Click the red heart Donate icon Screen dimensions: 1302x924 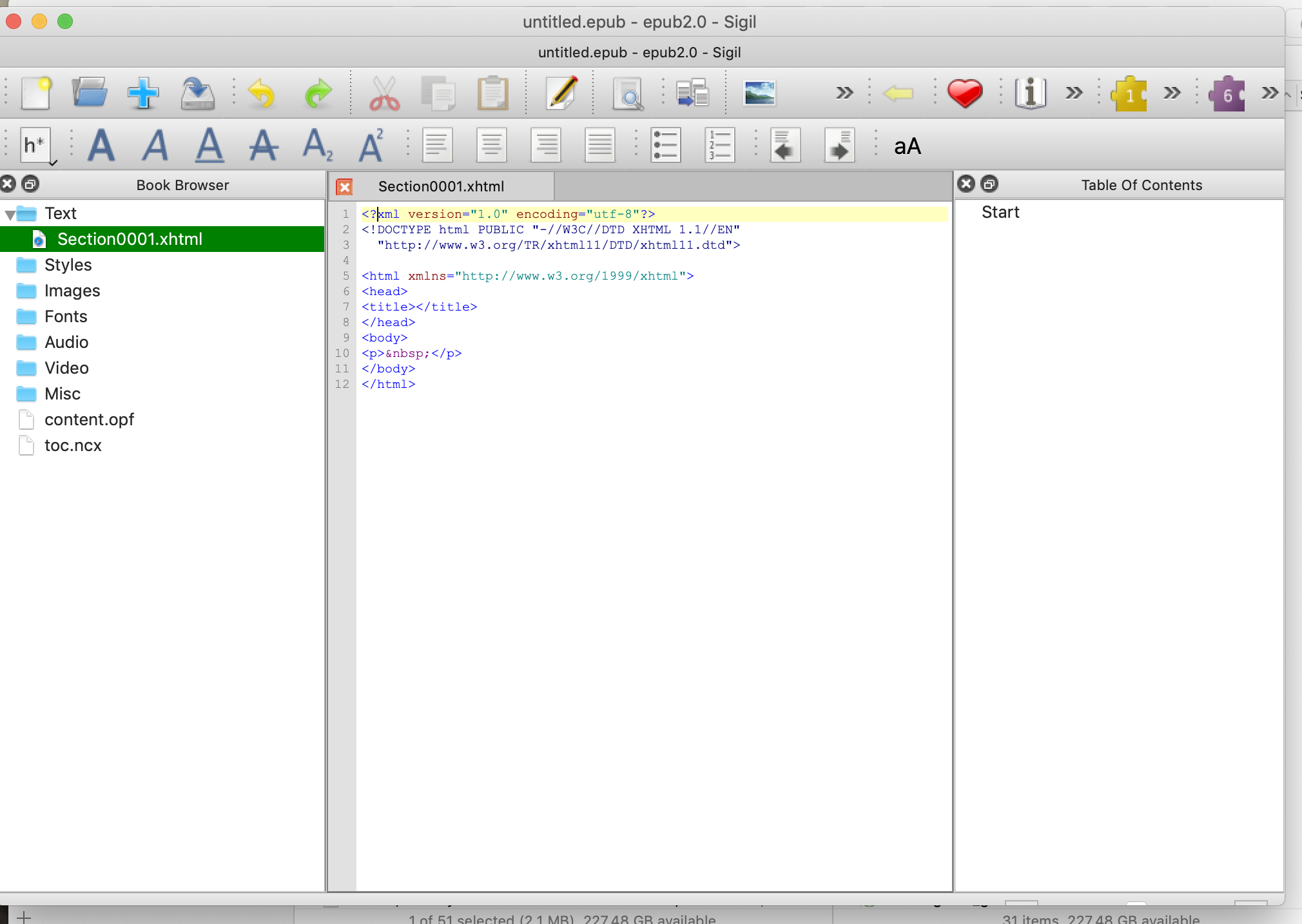tap(964, 93)
